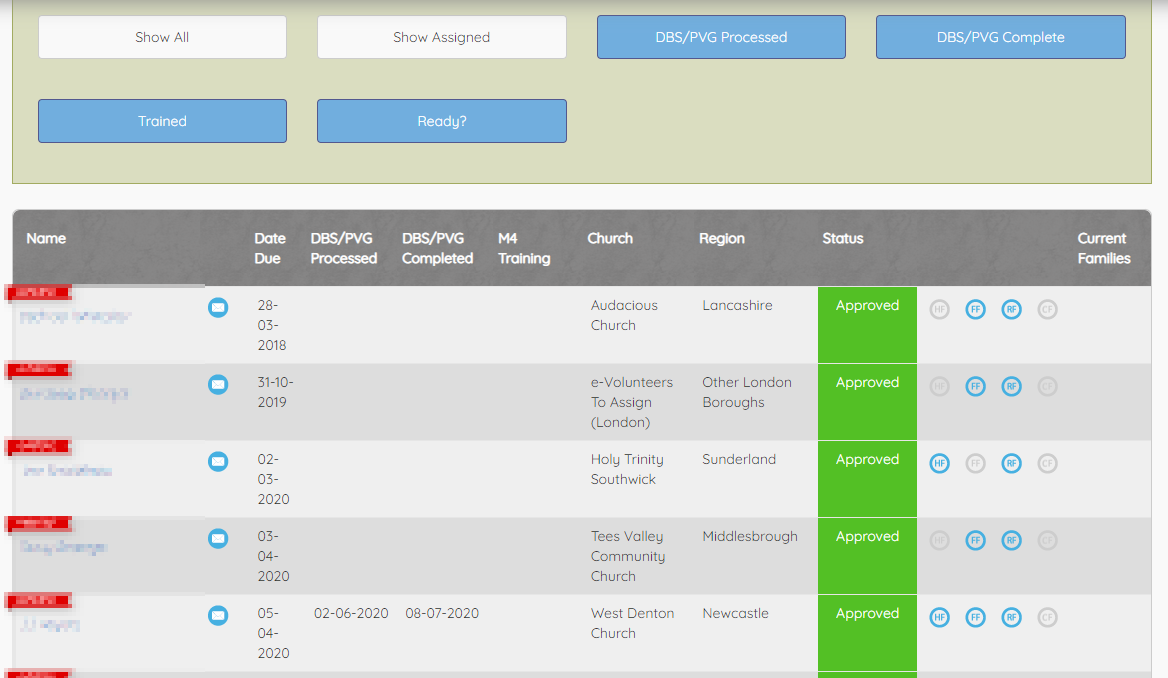
Task: Click the CF badge in the Newcastle row
Action: point(1047,617)
